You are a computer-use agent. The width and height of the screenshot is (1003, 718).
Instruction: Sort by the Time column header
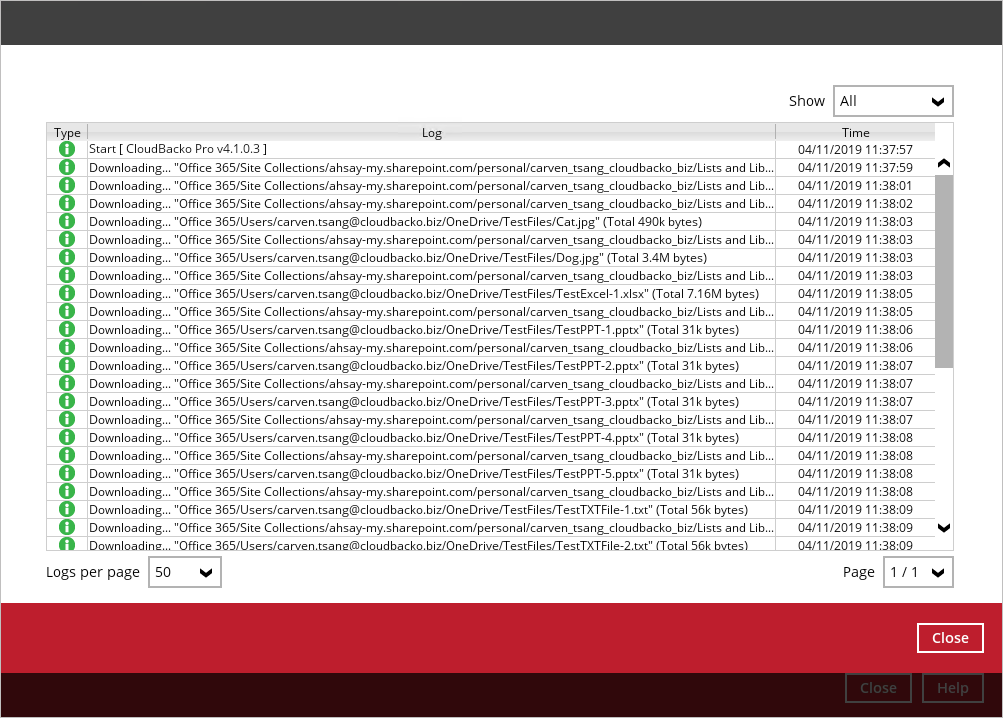(x=855, y=132)
